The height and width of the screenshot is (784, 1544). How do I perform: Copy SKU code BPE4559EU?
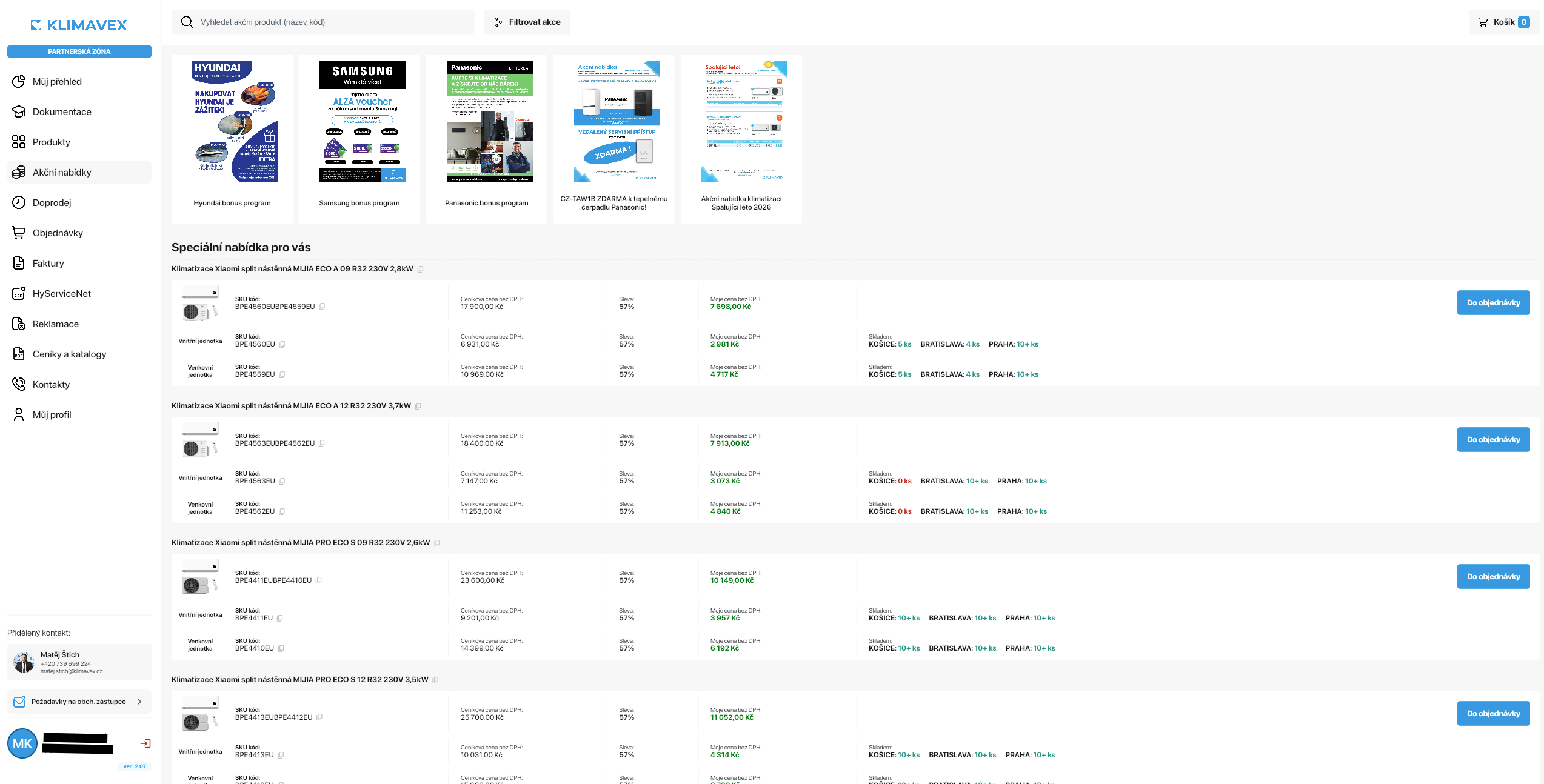pyautogui.click(x=282, y=374)
